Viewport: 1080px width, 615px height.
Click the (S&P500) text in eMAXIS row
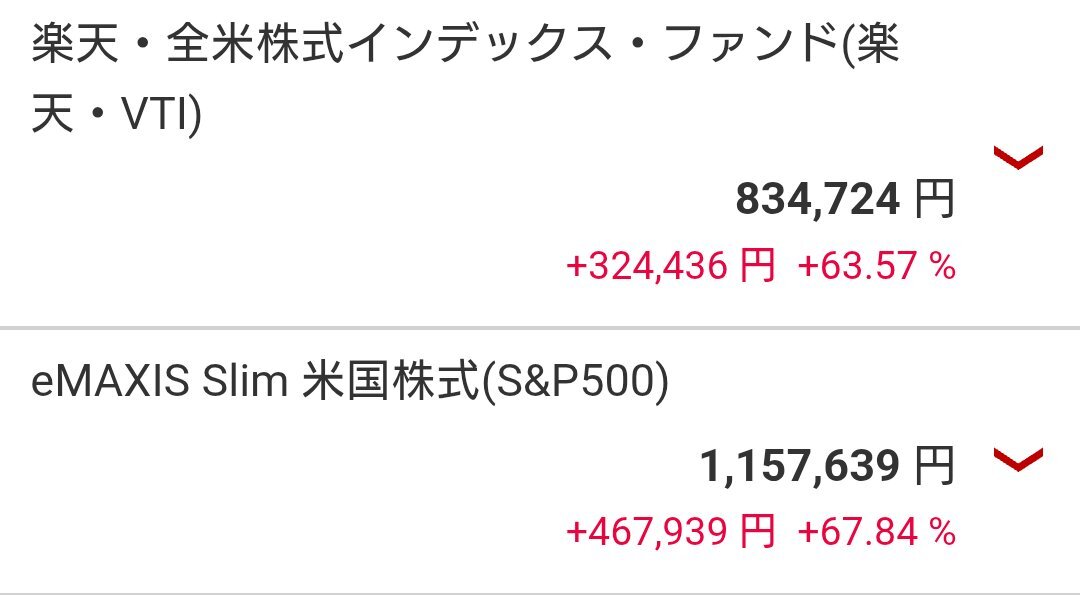click(574, 382)
